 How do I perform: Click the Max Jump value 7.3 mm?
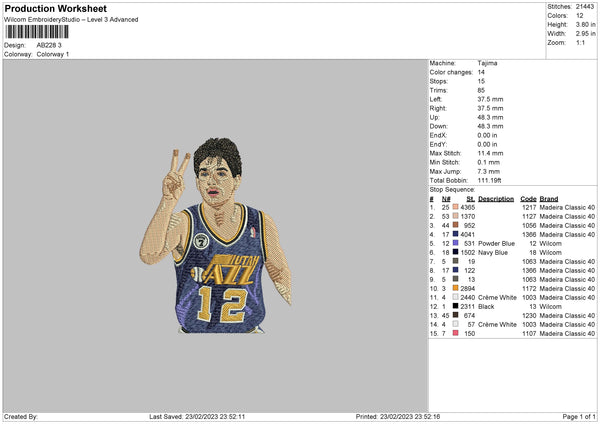489,171
